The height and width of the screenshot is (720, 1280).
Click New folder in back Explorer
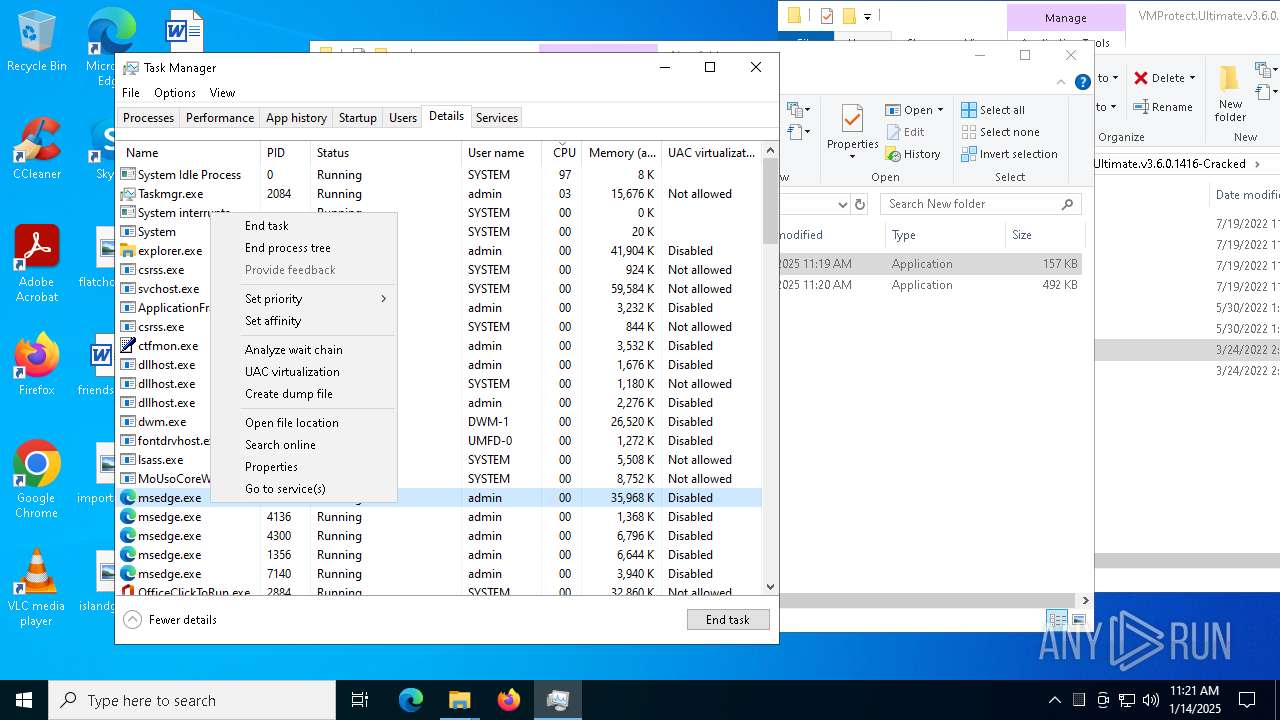coord(1230,95)
